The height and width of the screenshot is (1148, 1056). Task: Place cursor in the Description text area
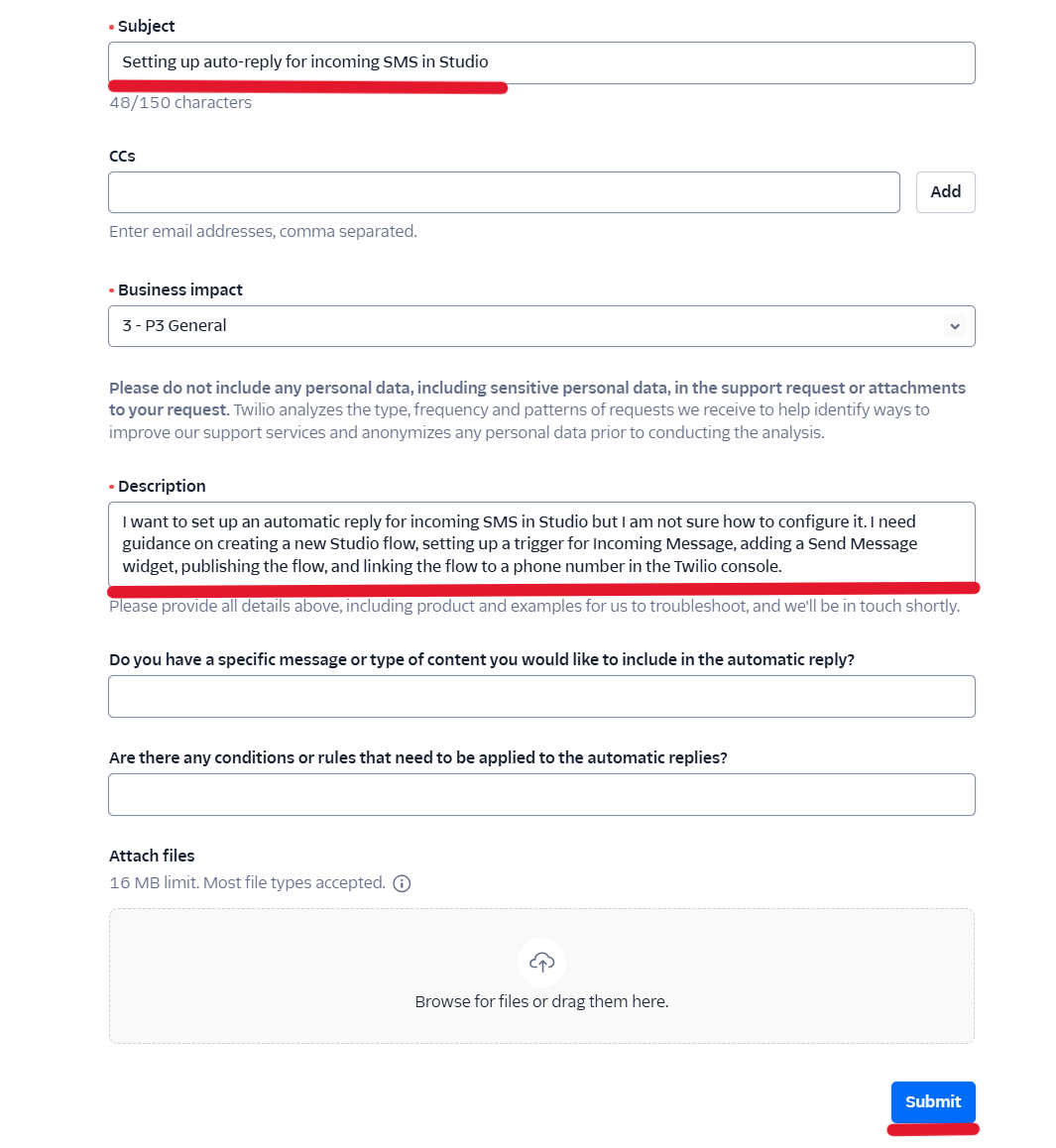(x=541, y=543)
